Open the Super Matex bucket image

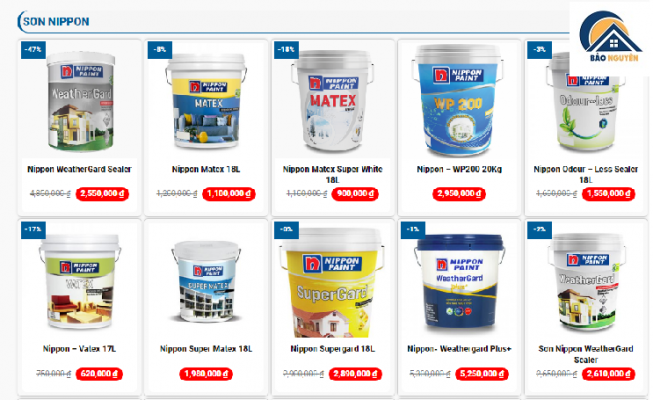tap(207, 282)
